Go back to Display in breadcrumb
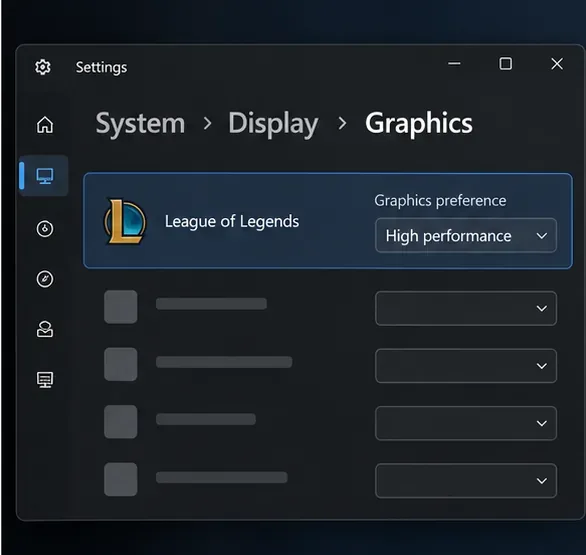The image size is (586, 555). [273, 124]
